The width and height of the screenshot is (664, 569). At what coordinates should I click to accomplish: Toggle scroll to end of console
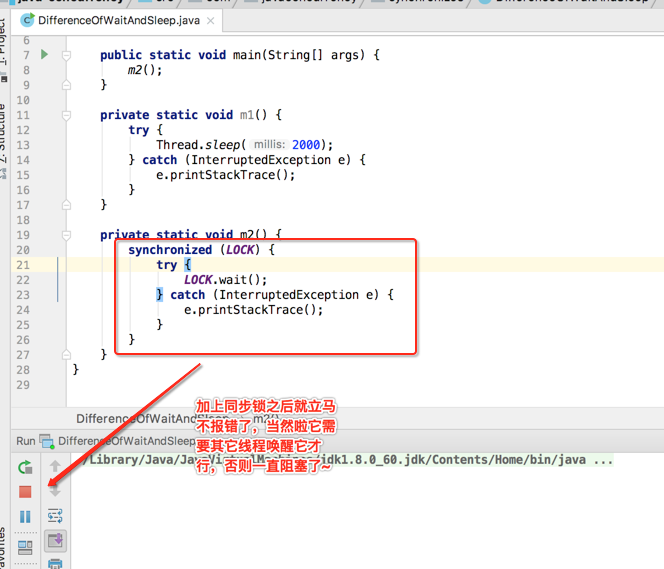55,541
